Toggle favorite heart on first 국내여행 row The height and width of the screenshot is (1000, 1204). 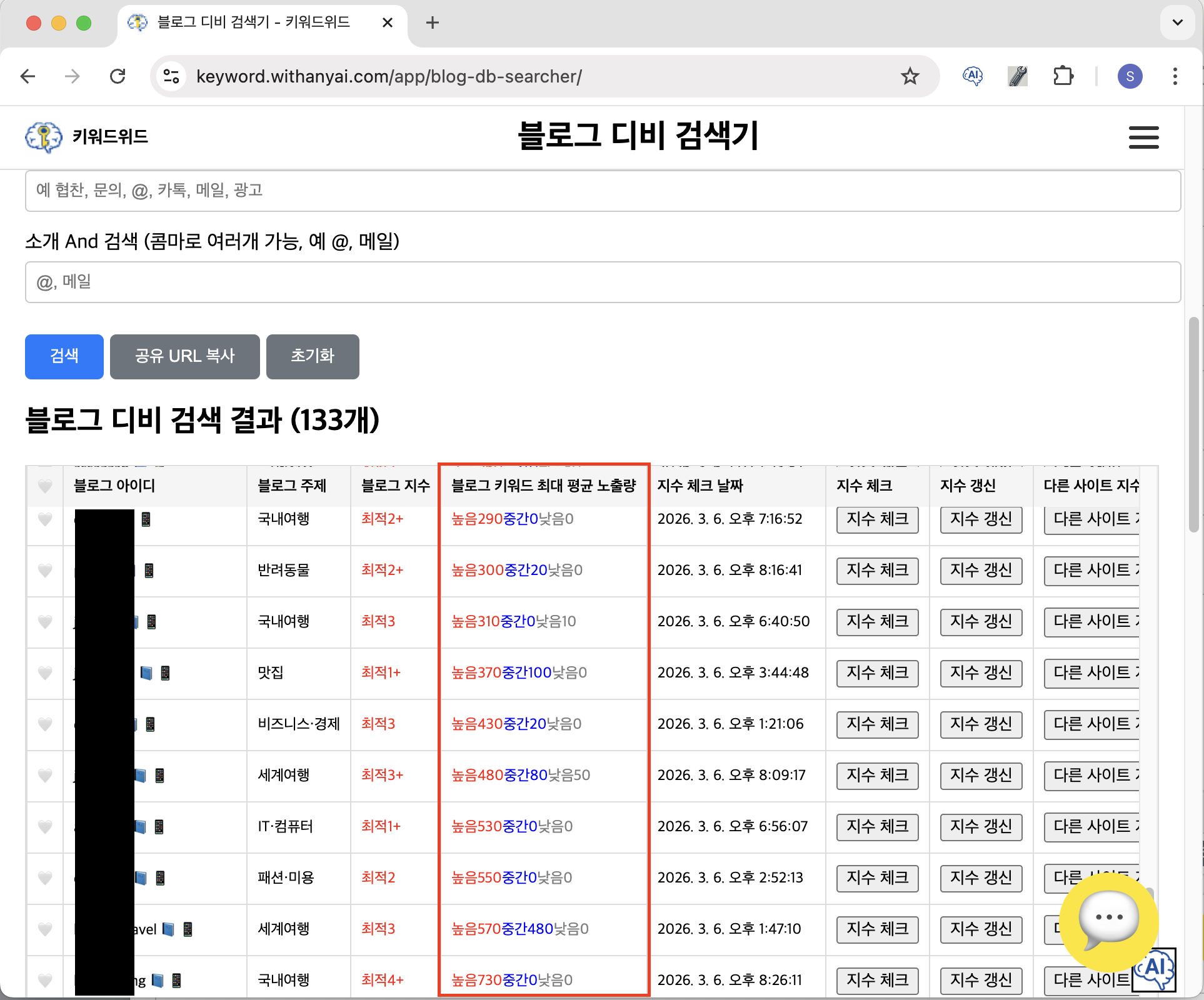tap(45, 519)
